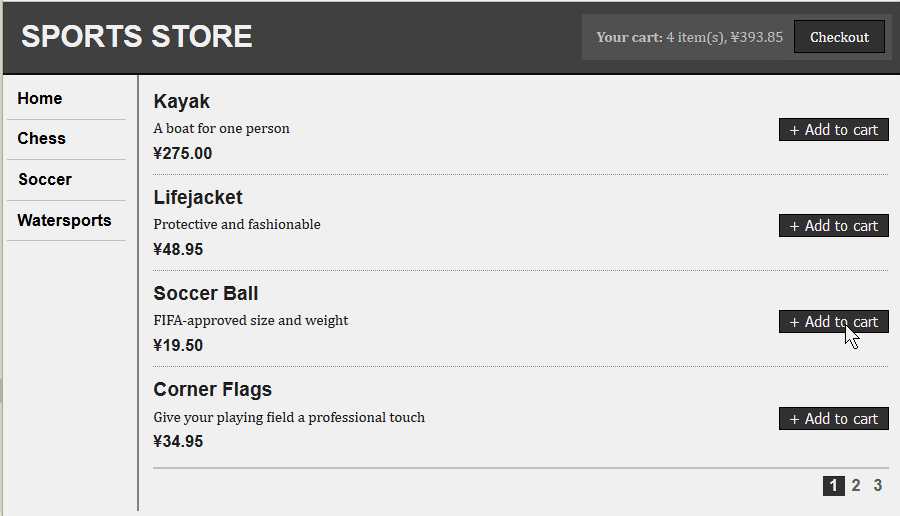Click the Soccer Ball product name
This screenshot has height=516, width=900.
tap(206, 294)
